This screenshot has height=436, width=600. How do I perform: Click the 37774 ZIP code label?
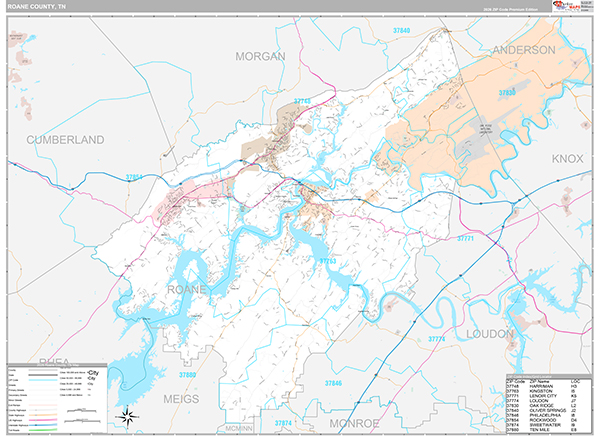[437, 339]
